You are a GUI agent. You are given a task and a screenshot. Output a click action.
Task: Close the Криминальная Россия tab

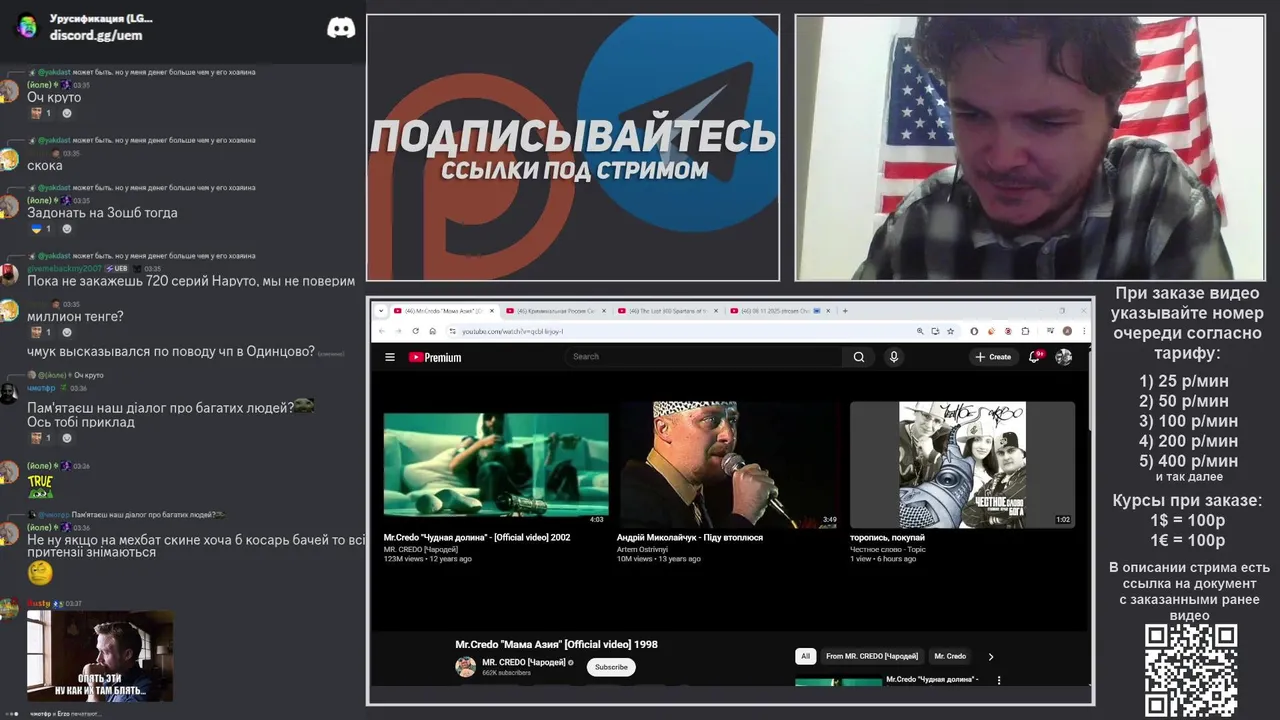(x=604, y=311)
